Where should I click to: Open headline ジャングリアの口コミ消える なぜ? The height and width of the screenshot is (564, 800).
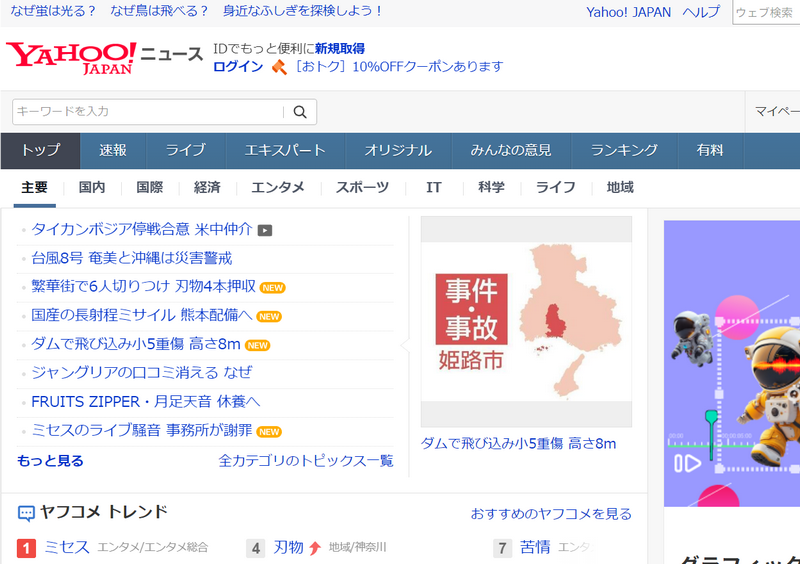click(141, 373)
